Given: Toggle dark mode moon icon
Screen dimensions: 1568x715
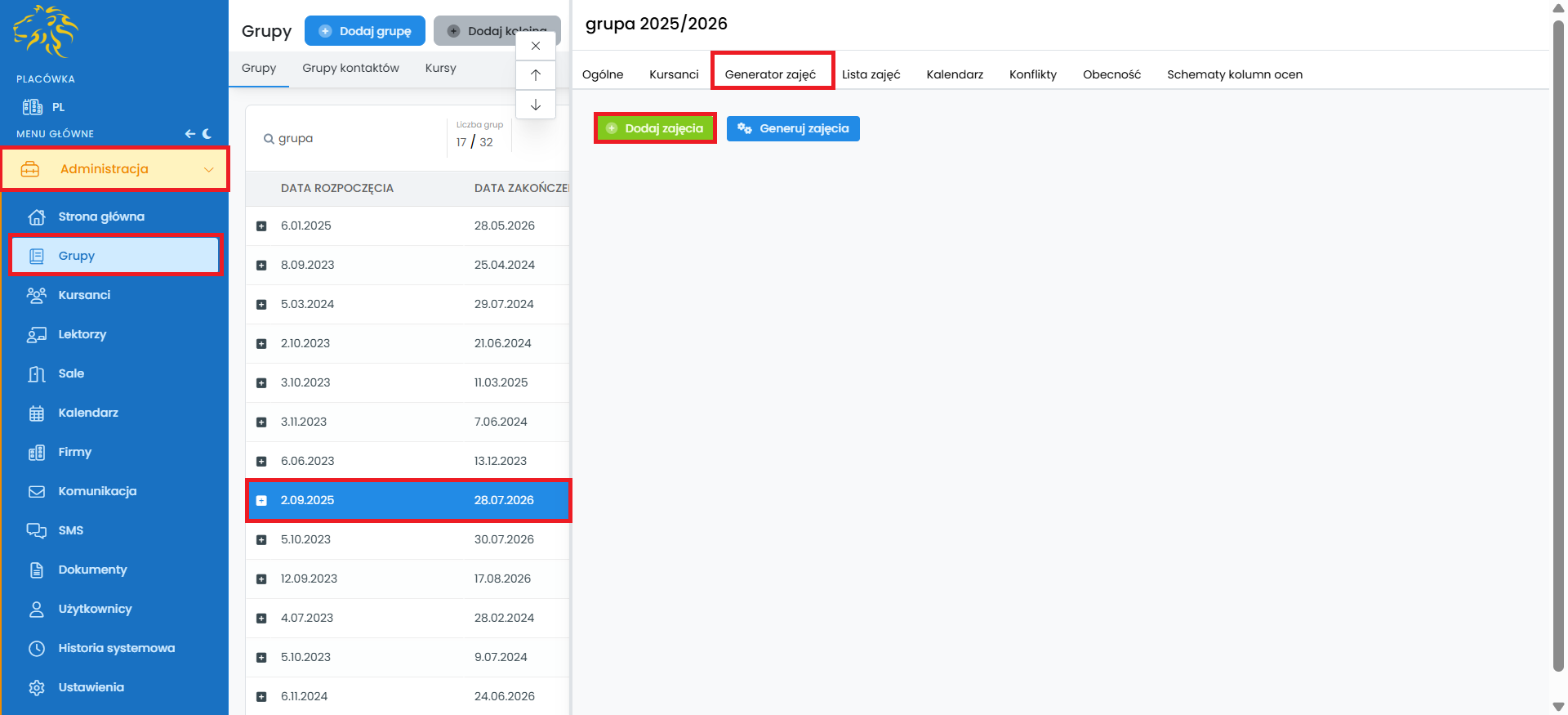Looking at the screenshot, I should click(x=207, y=133).
